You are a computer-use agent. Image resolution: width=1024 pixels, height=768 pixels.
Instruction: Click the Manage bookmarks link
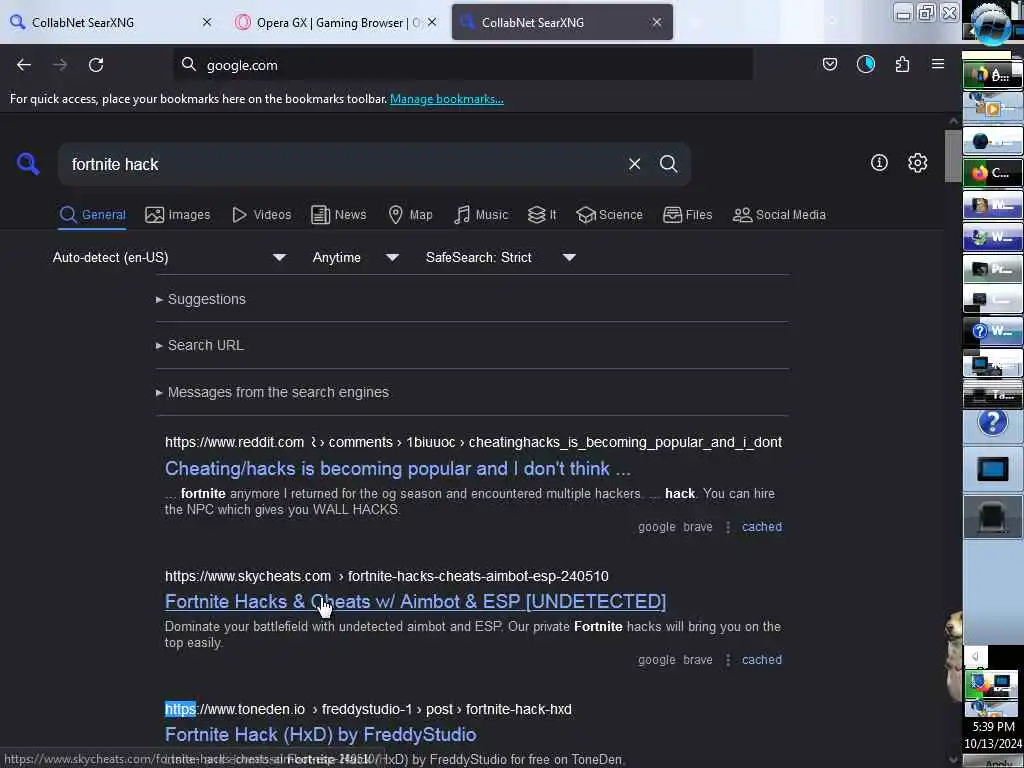point(447,99)
